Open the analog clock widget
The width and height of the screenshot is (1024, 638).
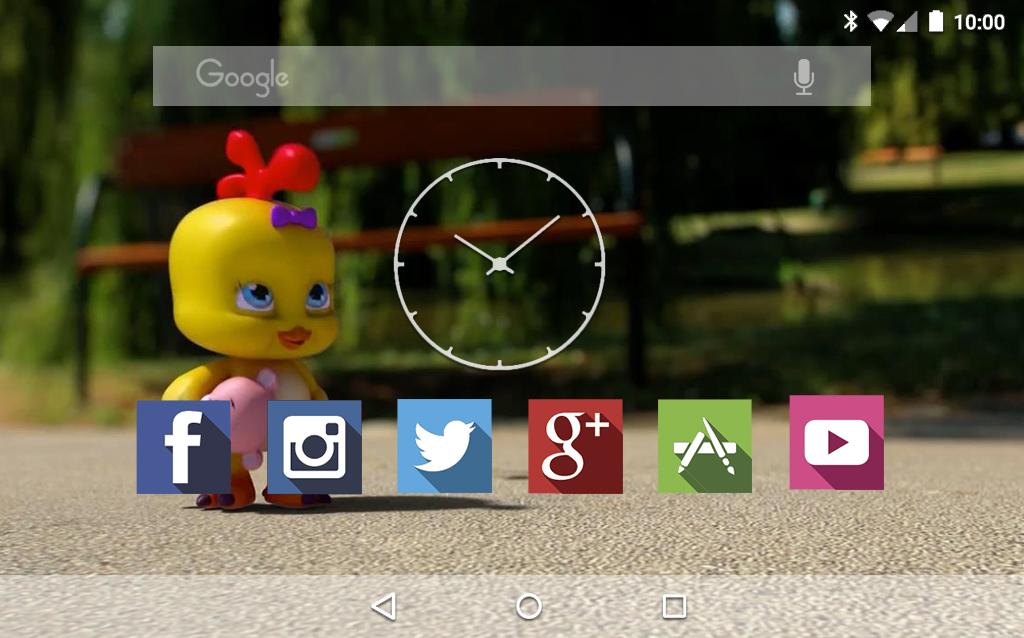pyautogui.click(x=500, y=264)
